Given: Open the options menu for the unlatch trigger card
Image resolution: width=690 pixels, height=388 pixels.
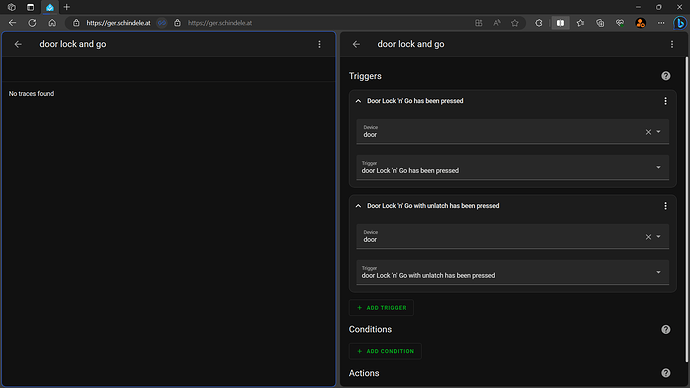Looking at the screenshot, I should (665, 206).
